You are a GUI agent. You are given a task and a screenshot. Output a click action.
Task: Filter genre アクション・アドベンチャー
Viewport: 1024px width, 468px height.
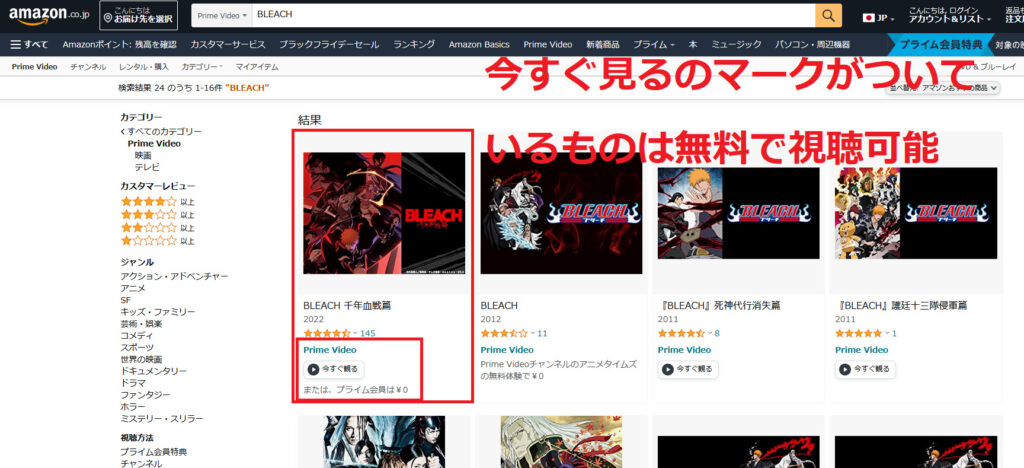[174, 276]
